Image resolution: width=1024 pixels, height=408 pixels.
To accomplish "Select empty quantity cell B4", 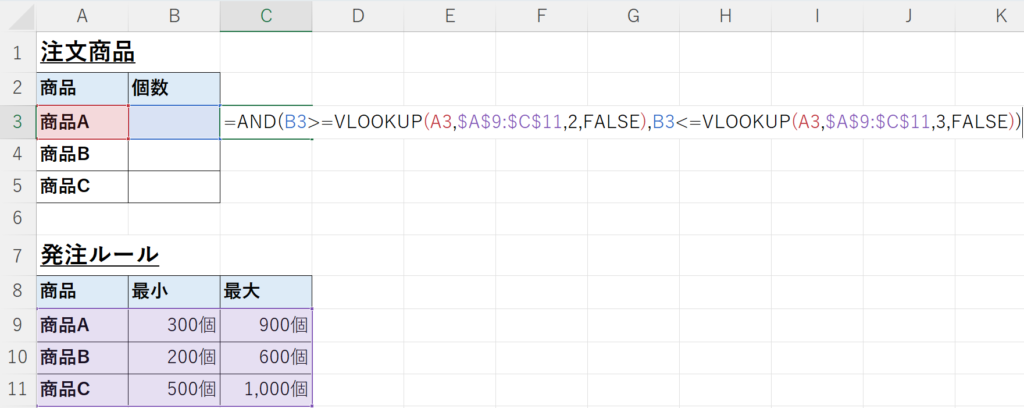I will click(174, 154).
